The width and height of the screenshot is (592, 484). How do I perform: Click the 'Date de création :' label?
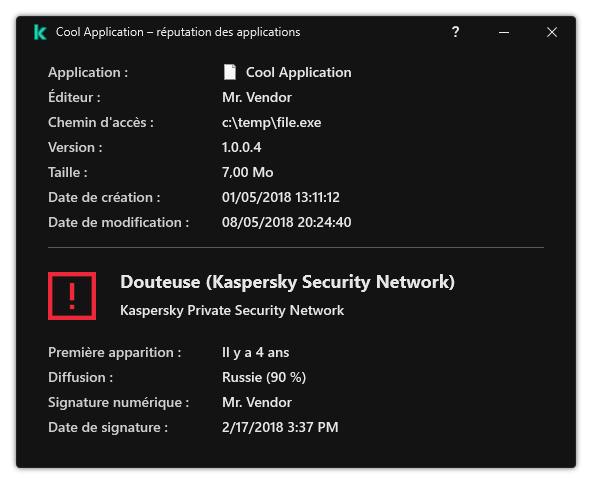coord(104,197)
